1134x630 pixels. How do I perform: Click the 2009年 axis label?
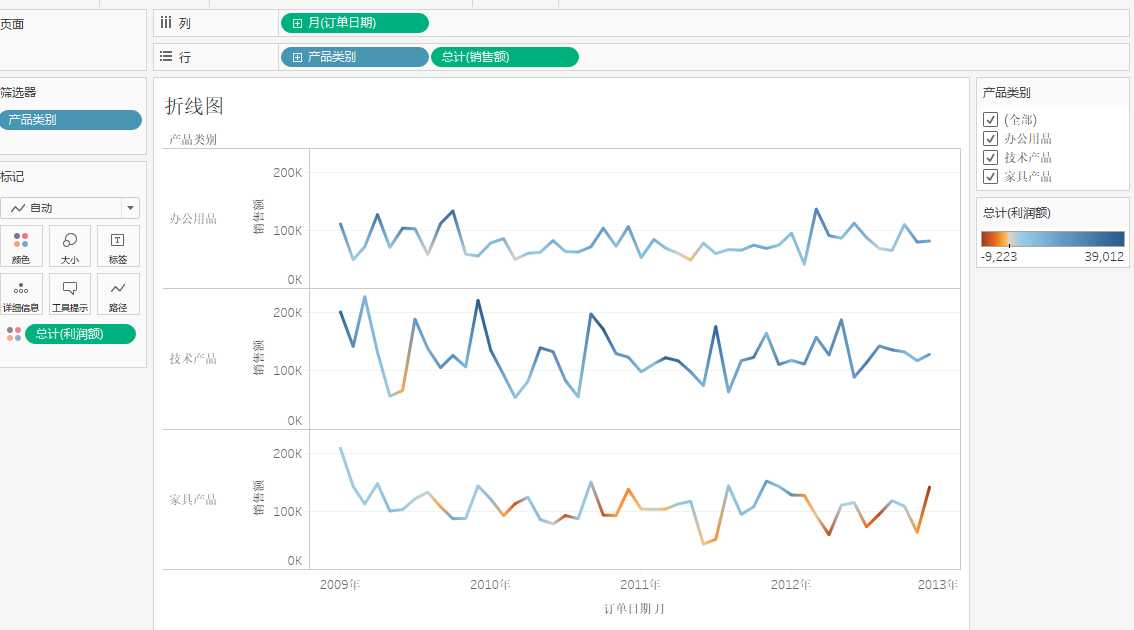(340, 584)
